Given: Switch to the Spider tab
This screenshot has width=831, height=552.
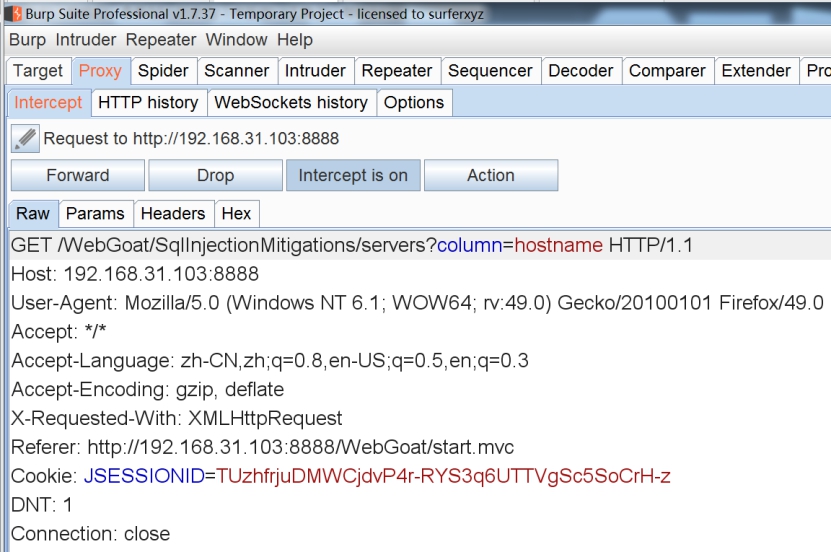Looking at the screenshot, I should tap(163, 71).
